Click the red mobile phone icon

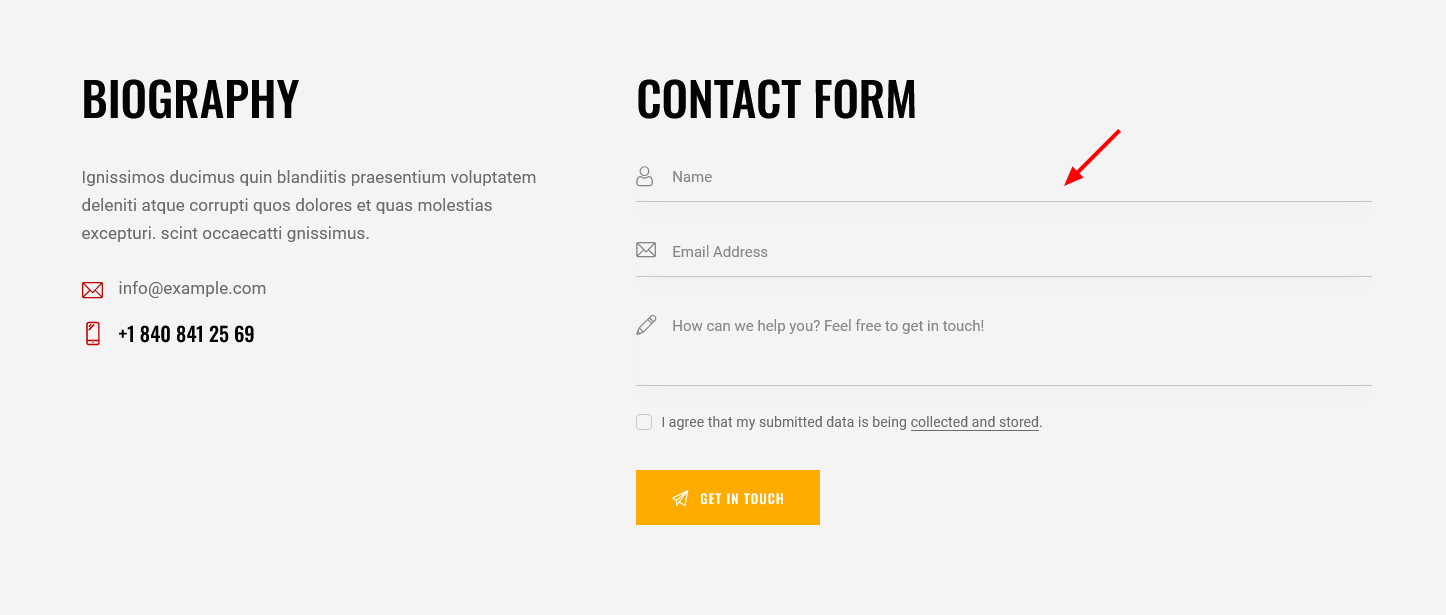pos(93,334)
